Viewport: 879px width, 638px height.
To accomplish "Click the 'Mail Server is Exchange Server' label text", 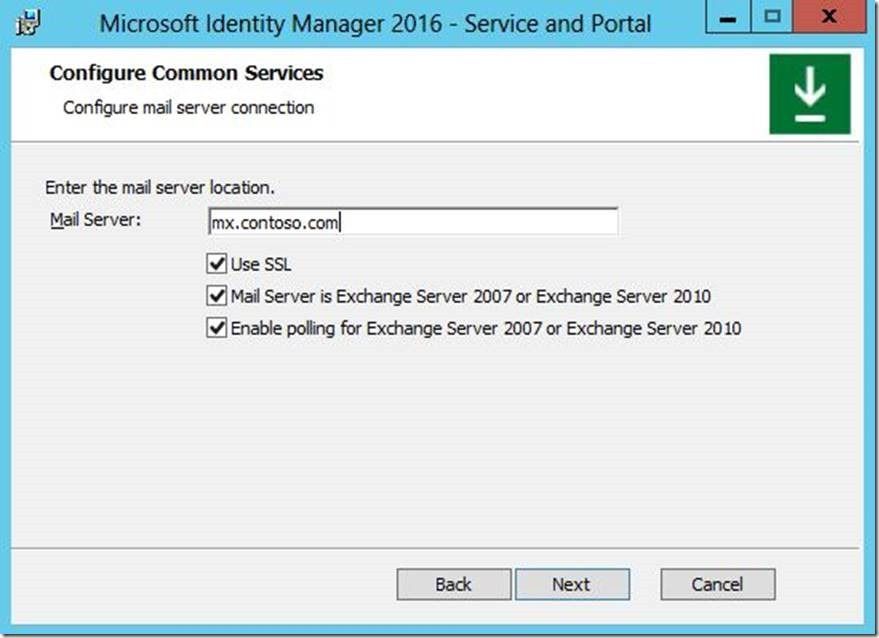I will pyautogui.click(x=470, y=297).
